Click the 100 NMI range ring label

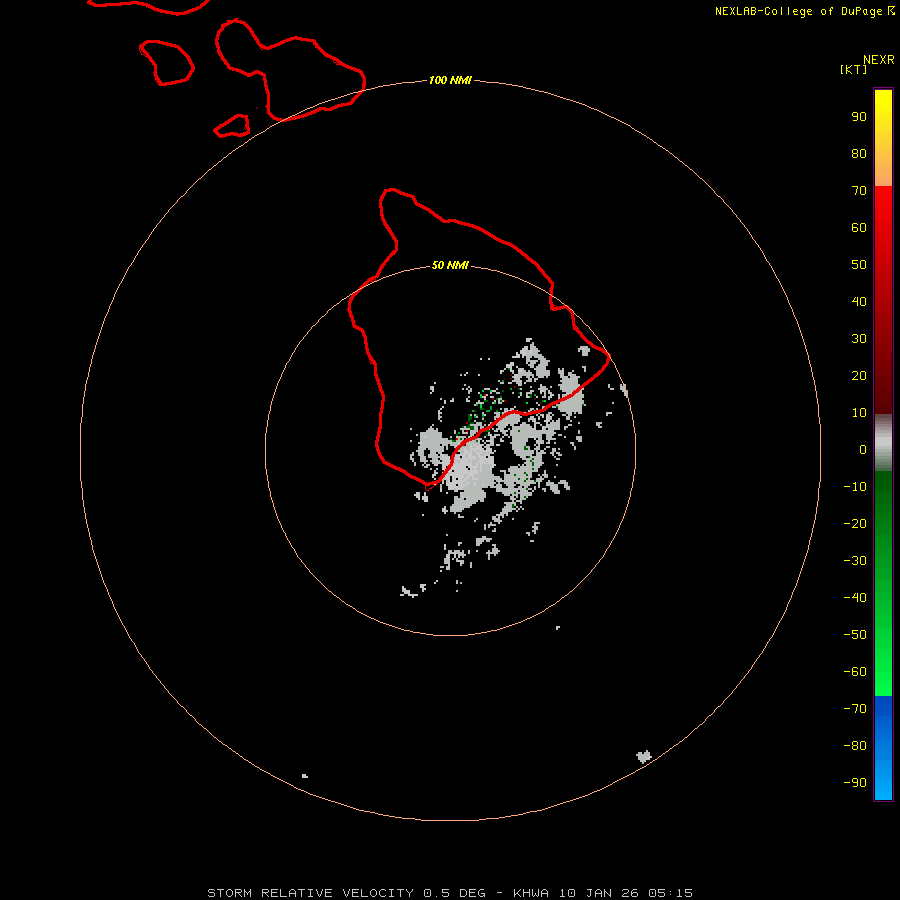(450, 80)
